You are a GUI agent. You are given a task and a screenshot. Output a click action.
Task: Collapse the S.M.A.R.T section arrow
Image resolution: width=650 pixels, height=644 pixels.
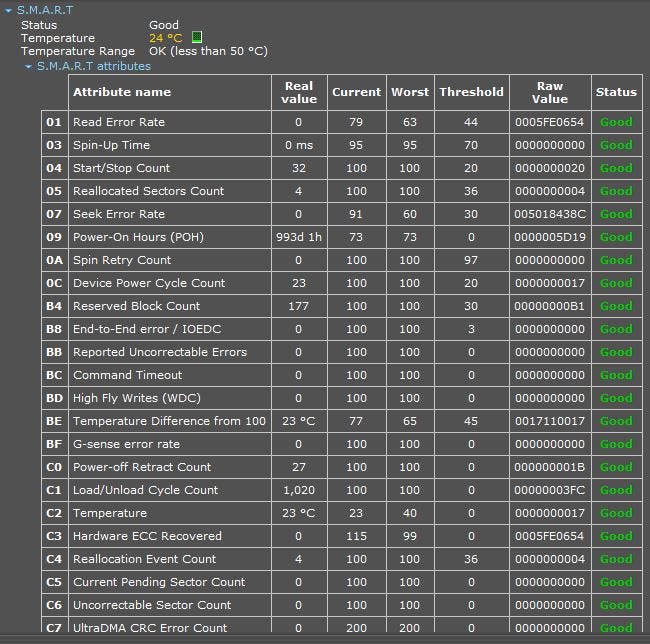click(x=8, y=10)
